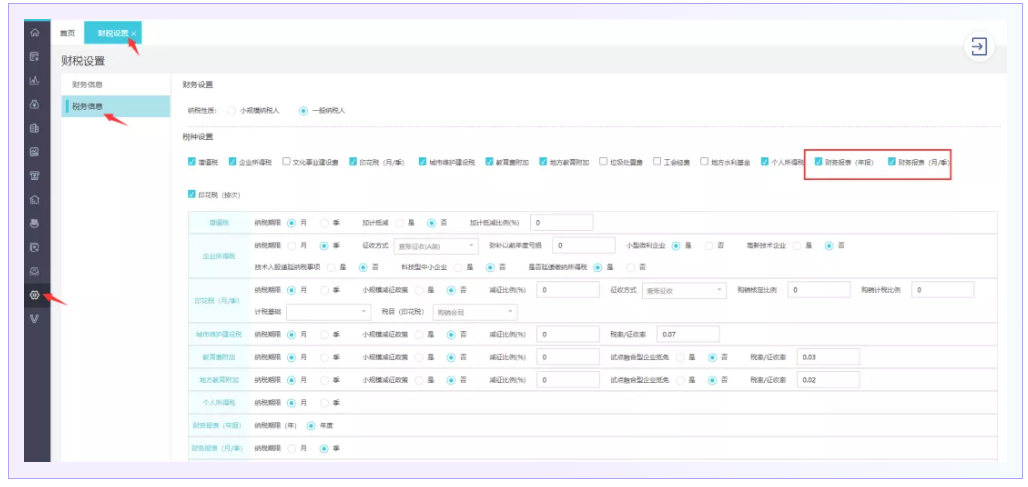
Task: Click the bar chart icon in the sidebar
Action: (35, 80)
